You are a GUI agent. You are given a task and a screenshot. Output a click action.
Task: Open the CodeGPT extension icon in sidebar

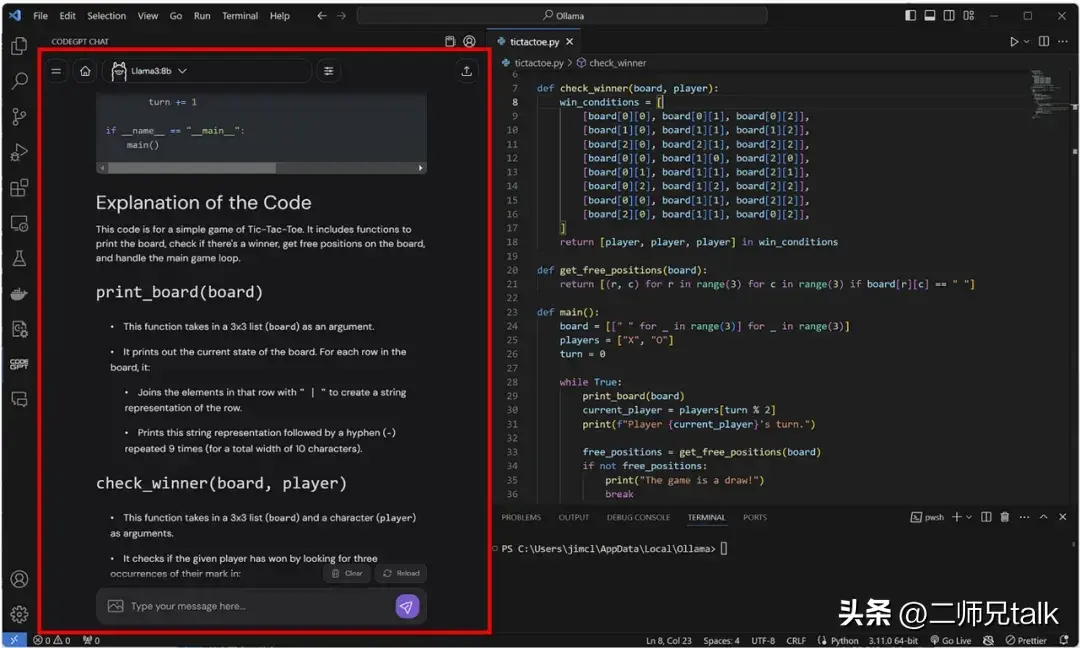click(19, 363)
